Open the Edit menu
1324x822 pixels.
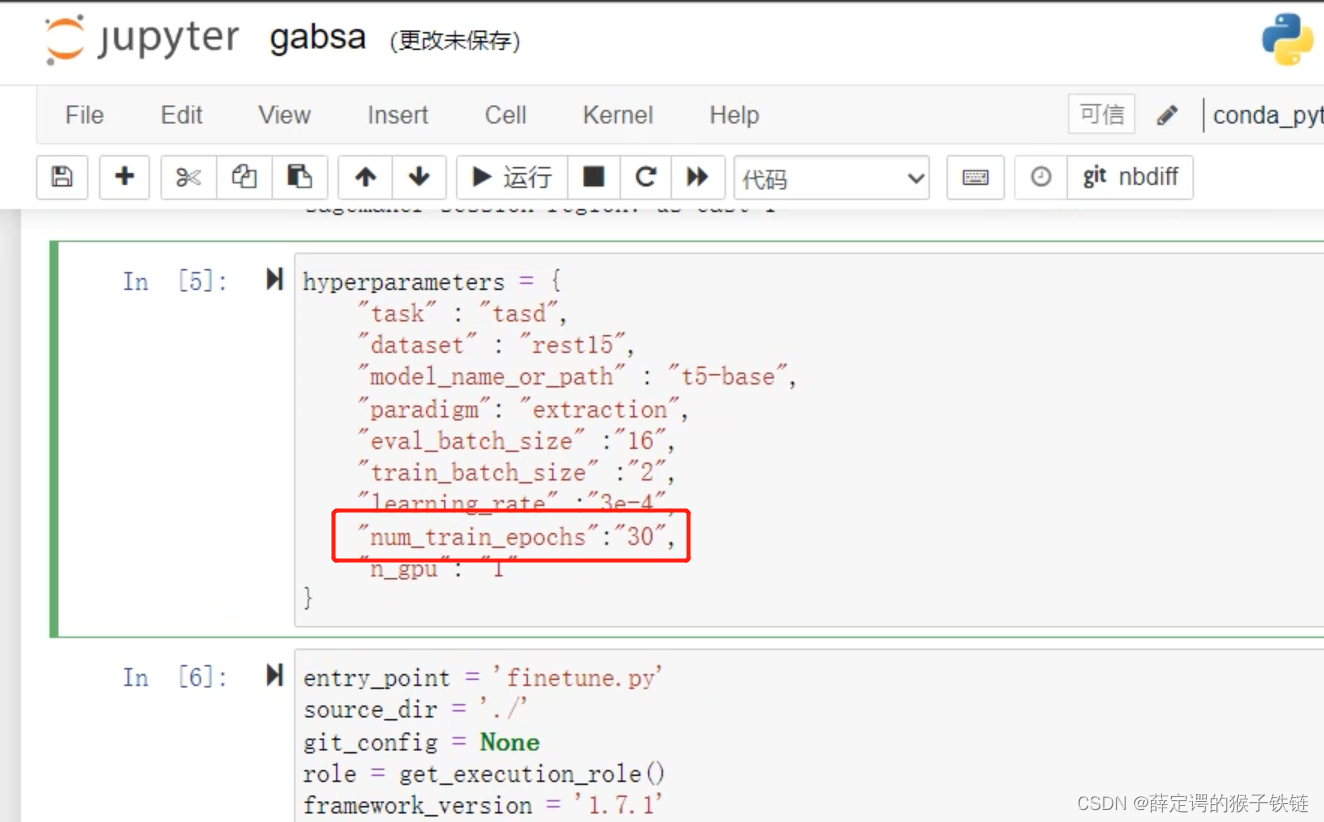click(182, 115)
